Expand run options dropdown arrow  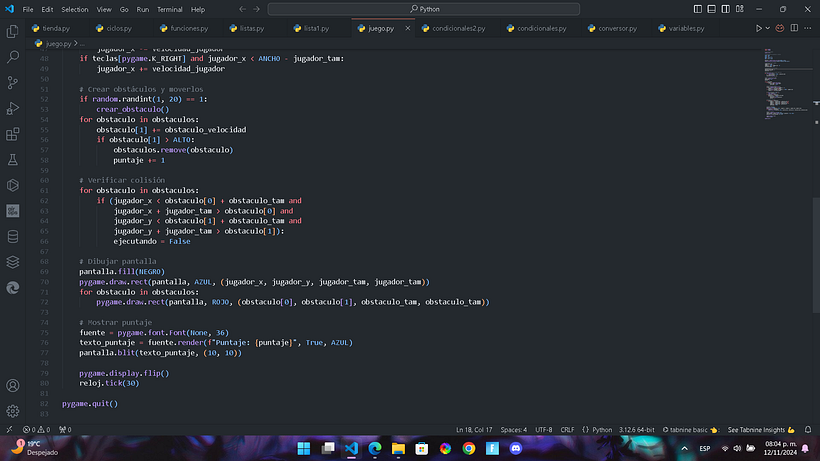767,28
